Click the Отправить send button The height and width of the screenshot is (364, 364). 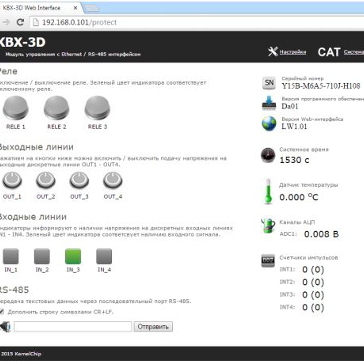[153, 326]
